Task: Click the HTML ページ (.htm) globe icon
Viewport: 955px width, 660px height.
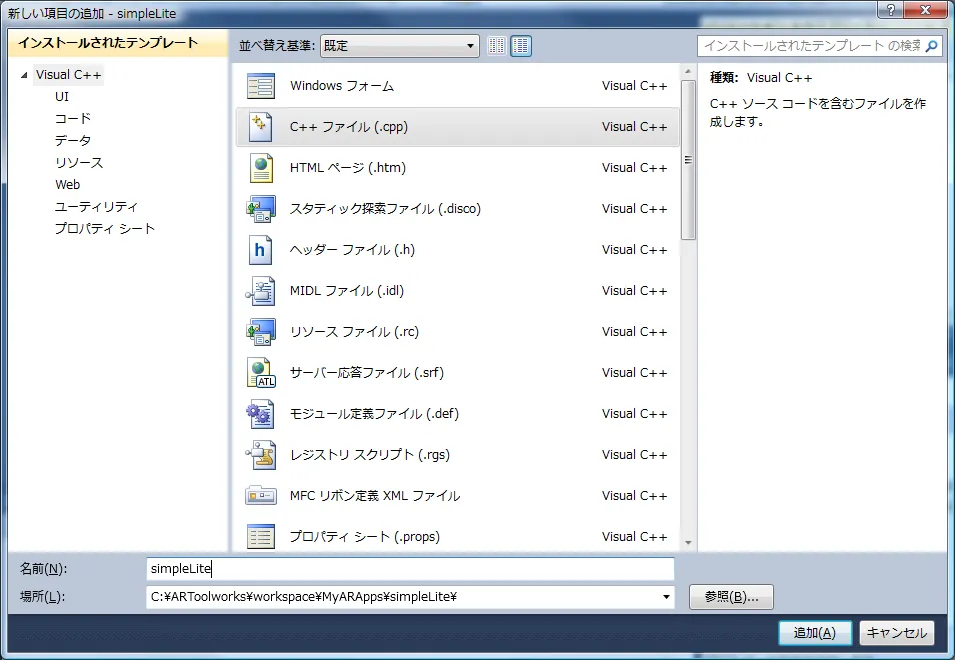Action: pos(261,168)
